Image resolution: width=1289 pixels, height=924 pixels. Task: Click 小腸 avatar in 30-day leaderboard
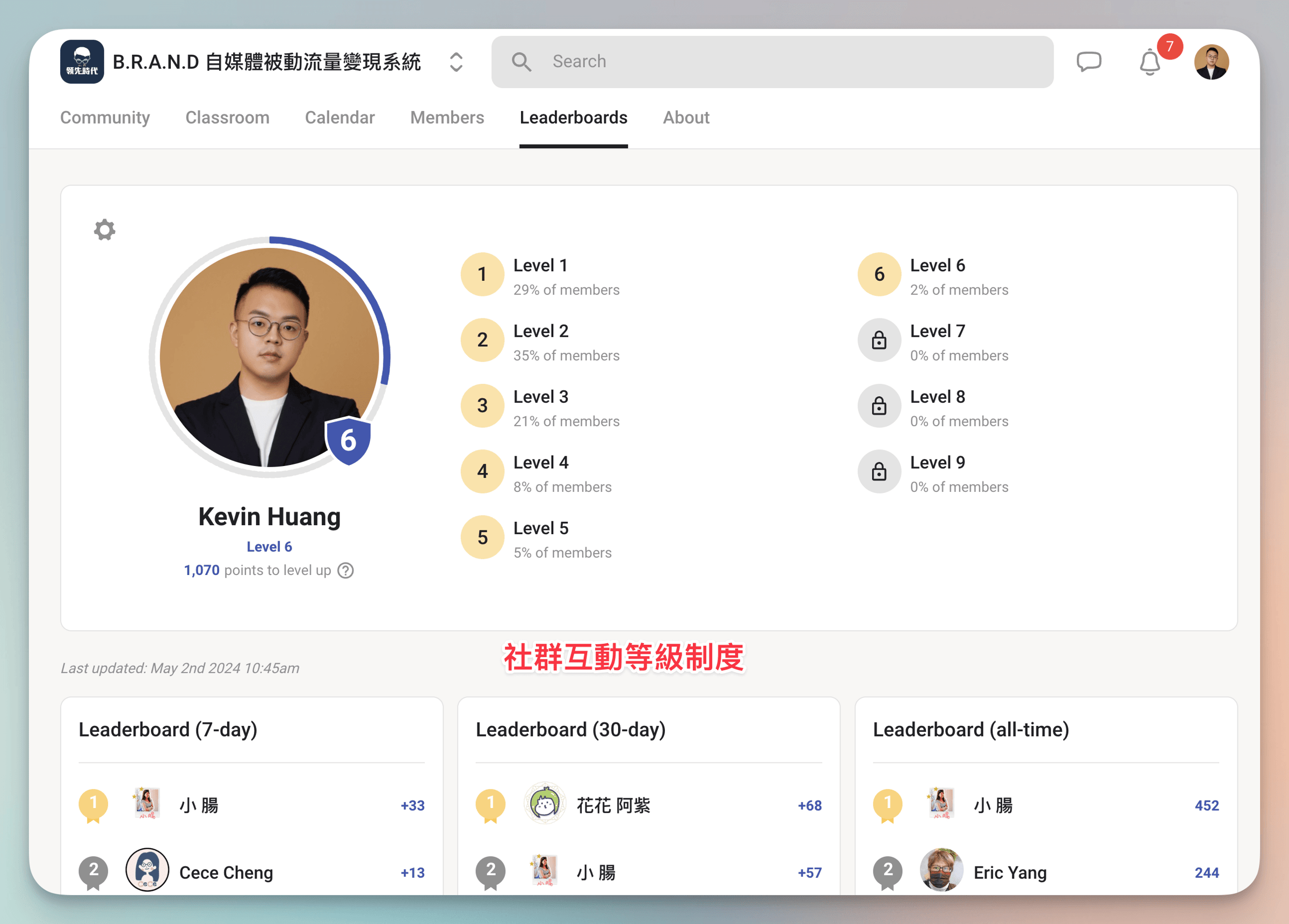pyautogui.click(x=545, y=869)
